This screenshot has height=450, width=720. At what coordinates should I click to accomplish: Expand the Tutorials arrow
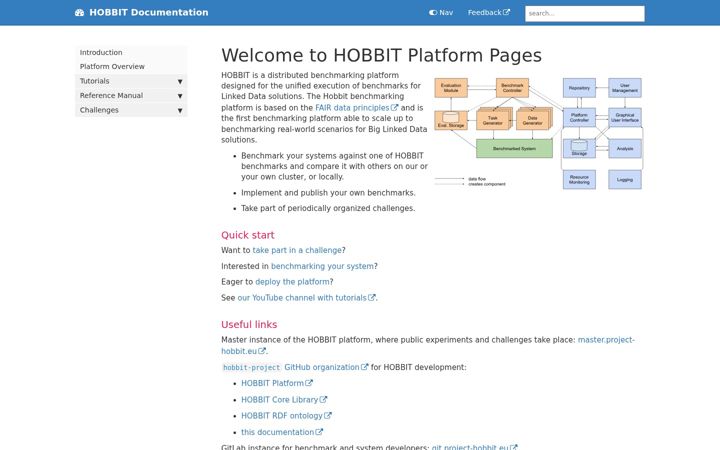(180, 81)
